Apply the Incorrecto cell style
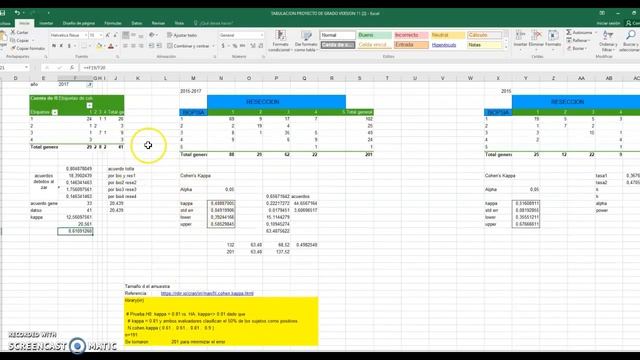The height and width of the screenshot is (360, 640). pos(411,35)
